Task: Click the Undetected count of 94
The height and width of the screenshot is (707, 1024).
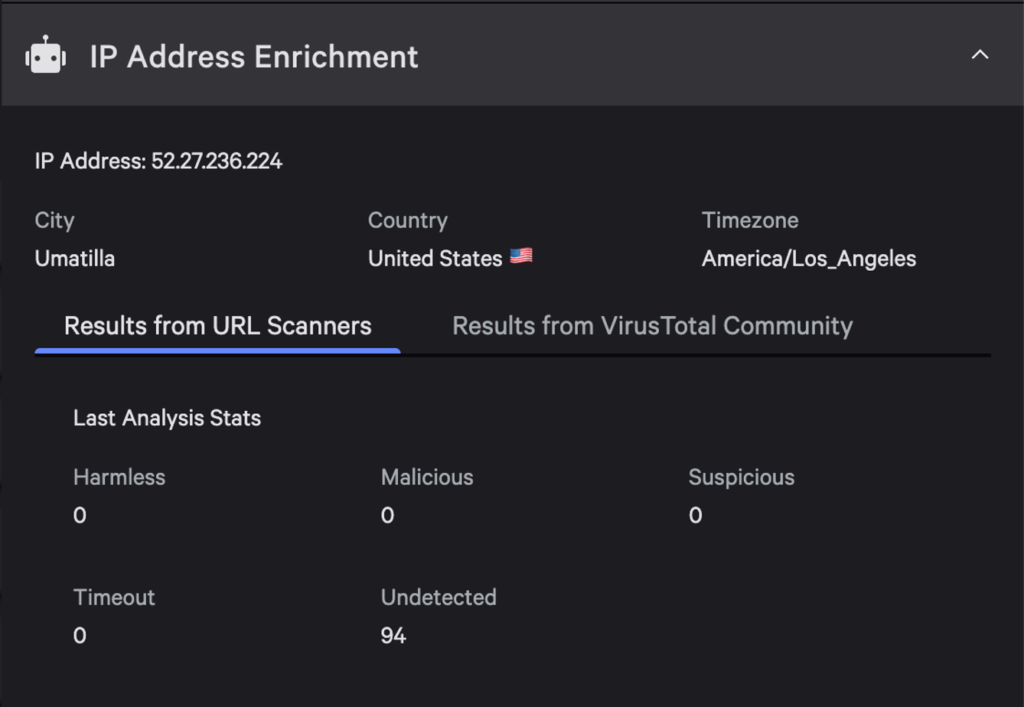Action: coord(393,636)
